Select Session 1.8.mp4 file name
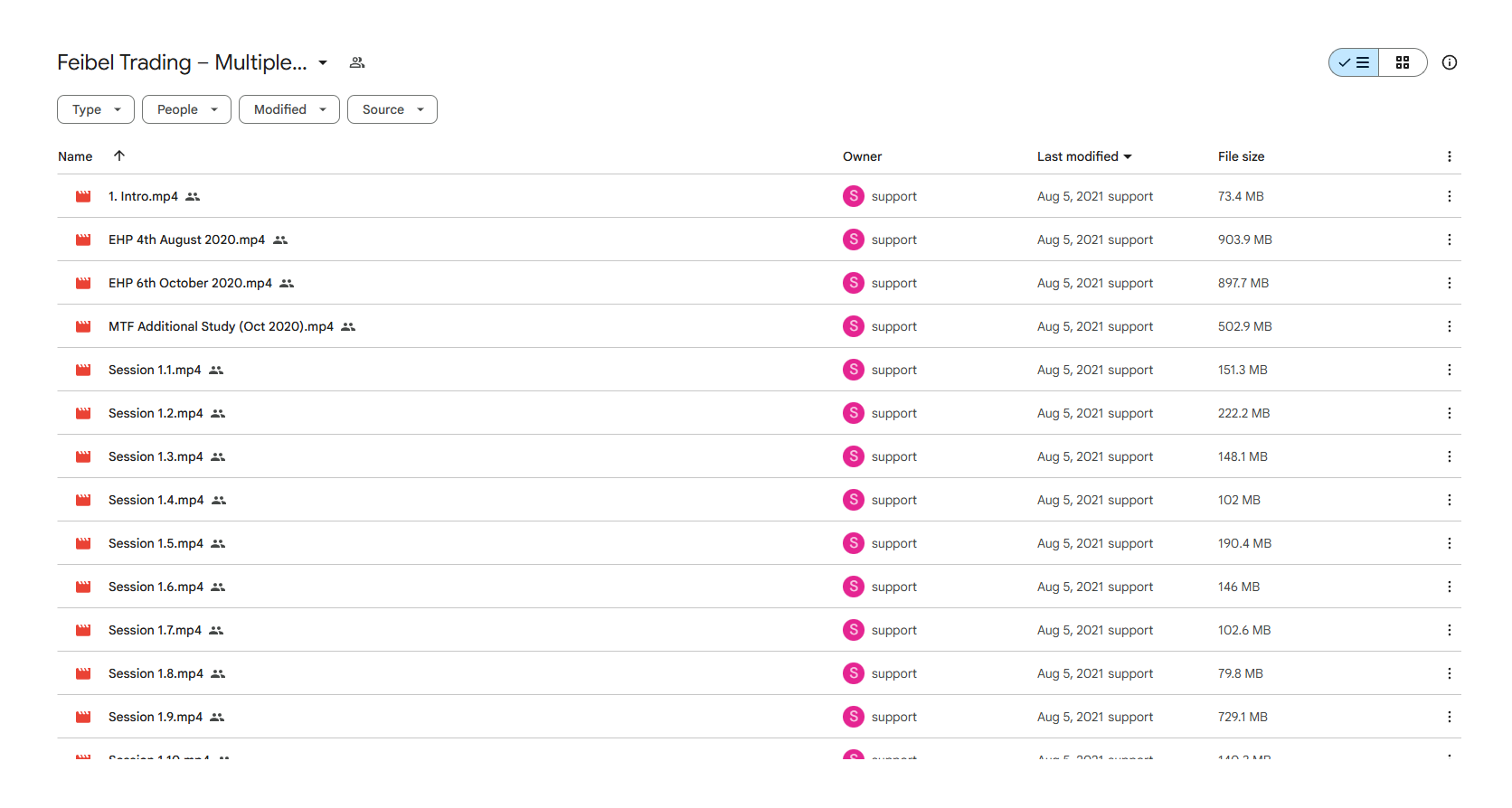This screenshot has width=1512, height=808. (156, 673)
